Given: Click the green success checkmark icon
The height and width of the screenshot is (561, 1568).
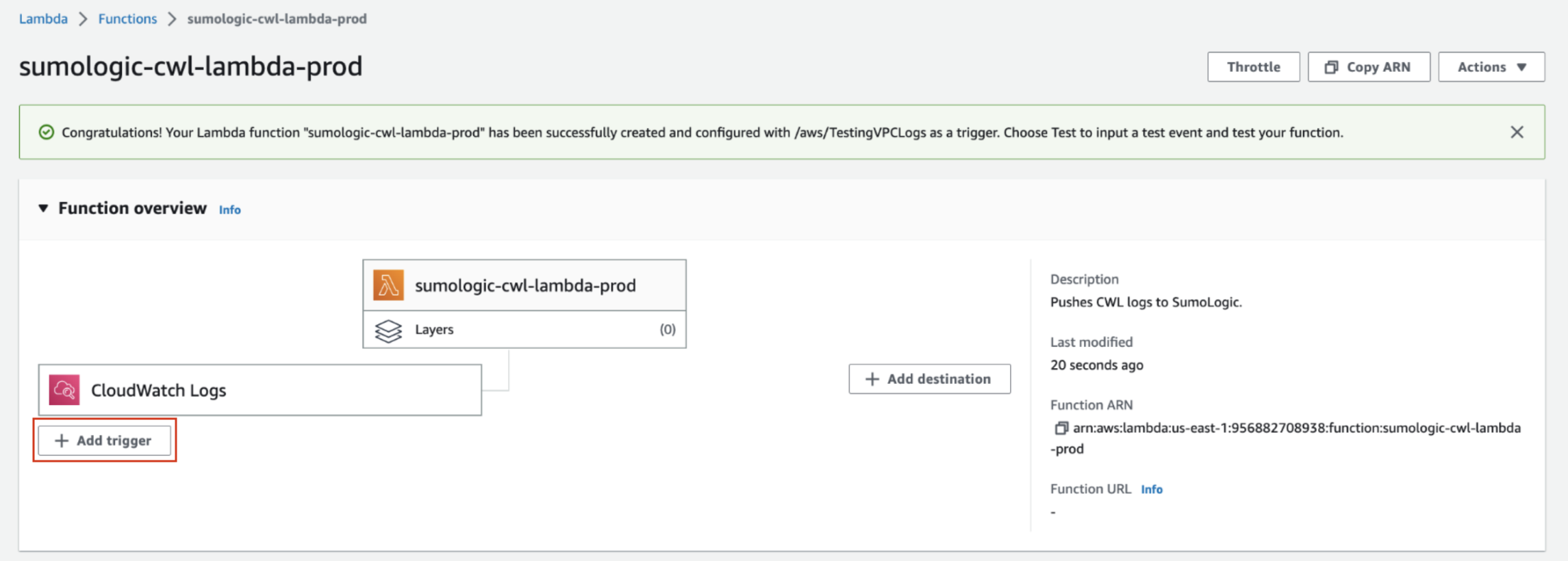Looking at the screenshot, I should coord(47,132).
